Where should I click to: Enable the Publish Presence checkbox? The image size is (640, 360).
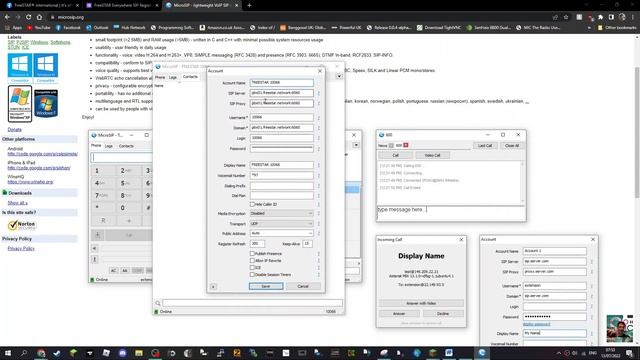coord(252,253)
